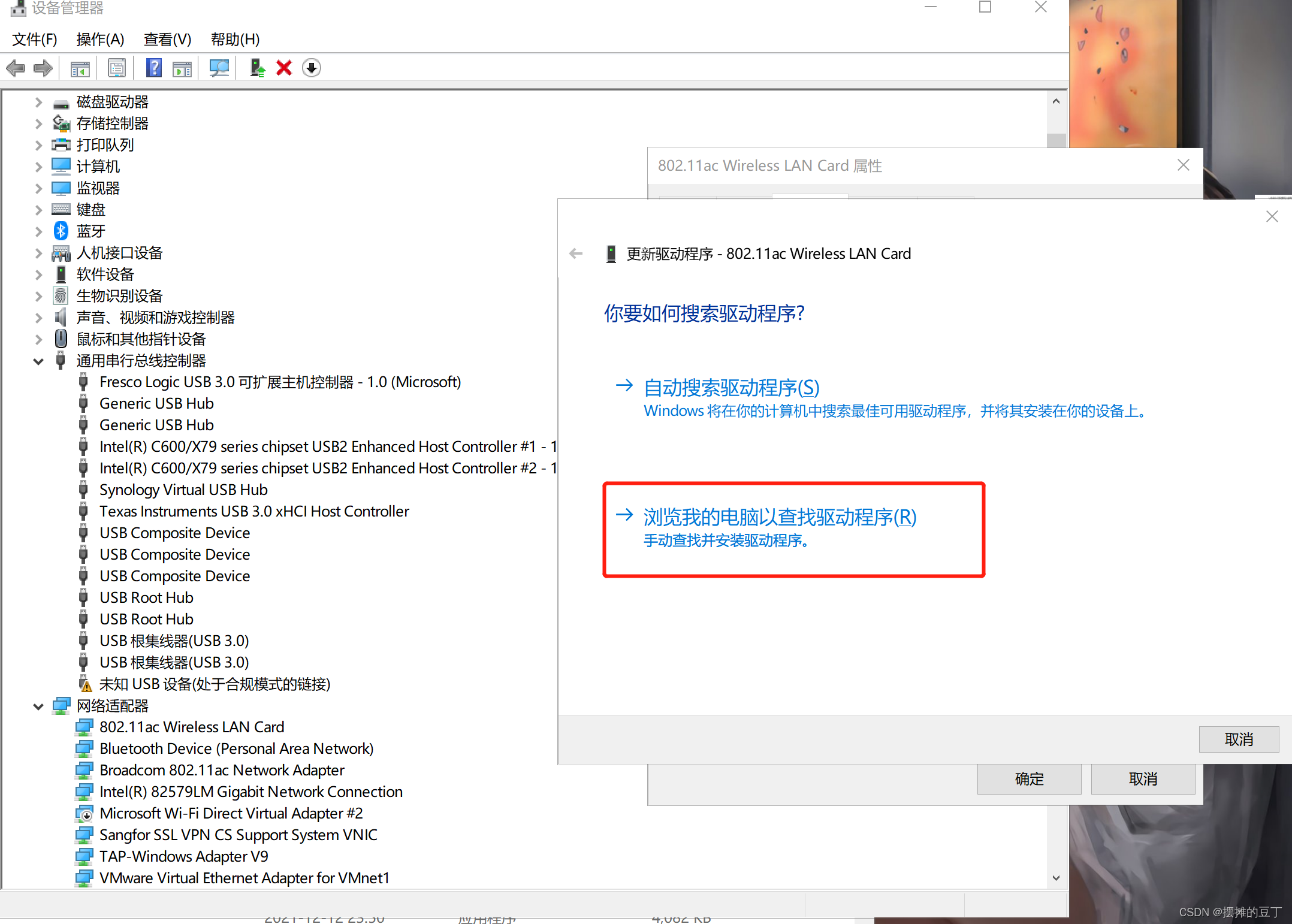Open the 操作(A) menu
The width and height of the screenshot is (1292, 924).
click(100, 40)
